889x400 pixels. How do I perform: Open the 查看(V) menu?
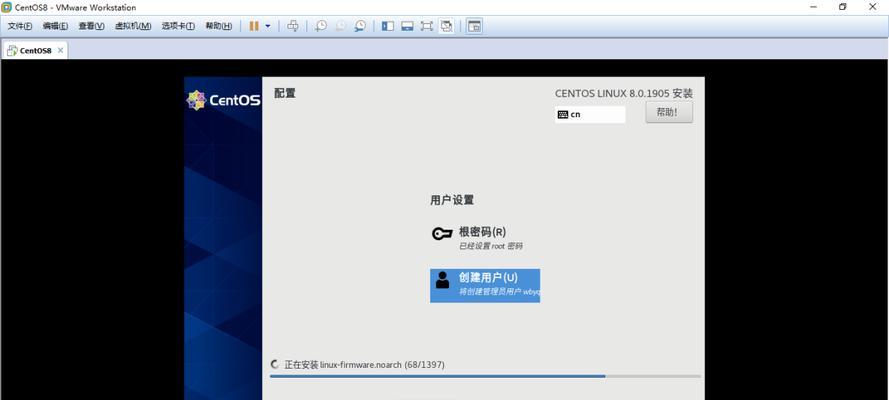click(91, 26)
